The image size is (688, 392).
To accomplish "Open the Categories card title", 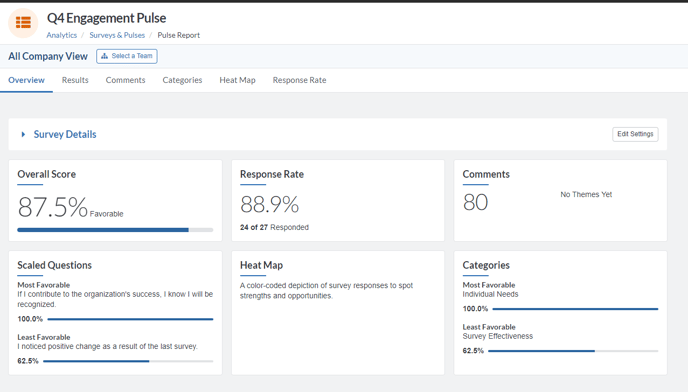I will pos(486,265).
